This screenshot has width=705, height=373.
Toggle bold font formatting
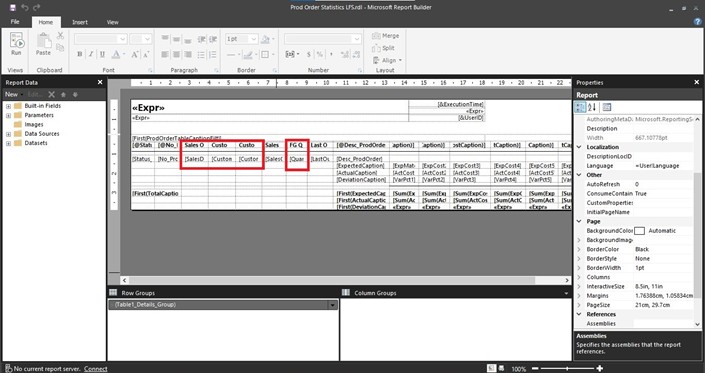click(x=80, y=54)
